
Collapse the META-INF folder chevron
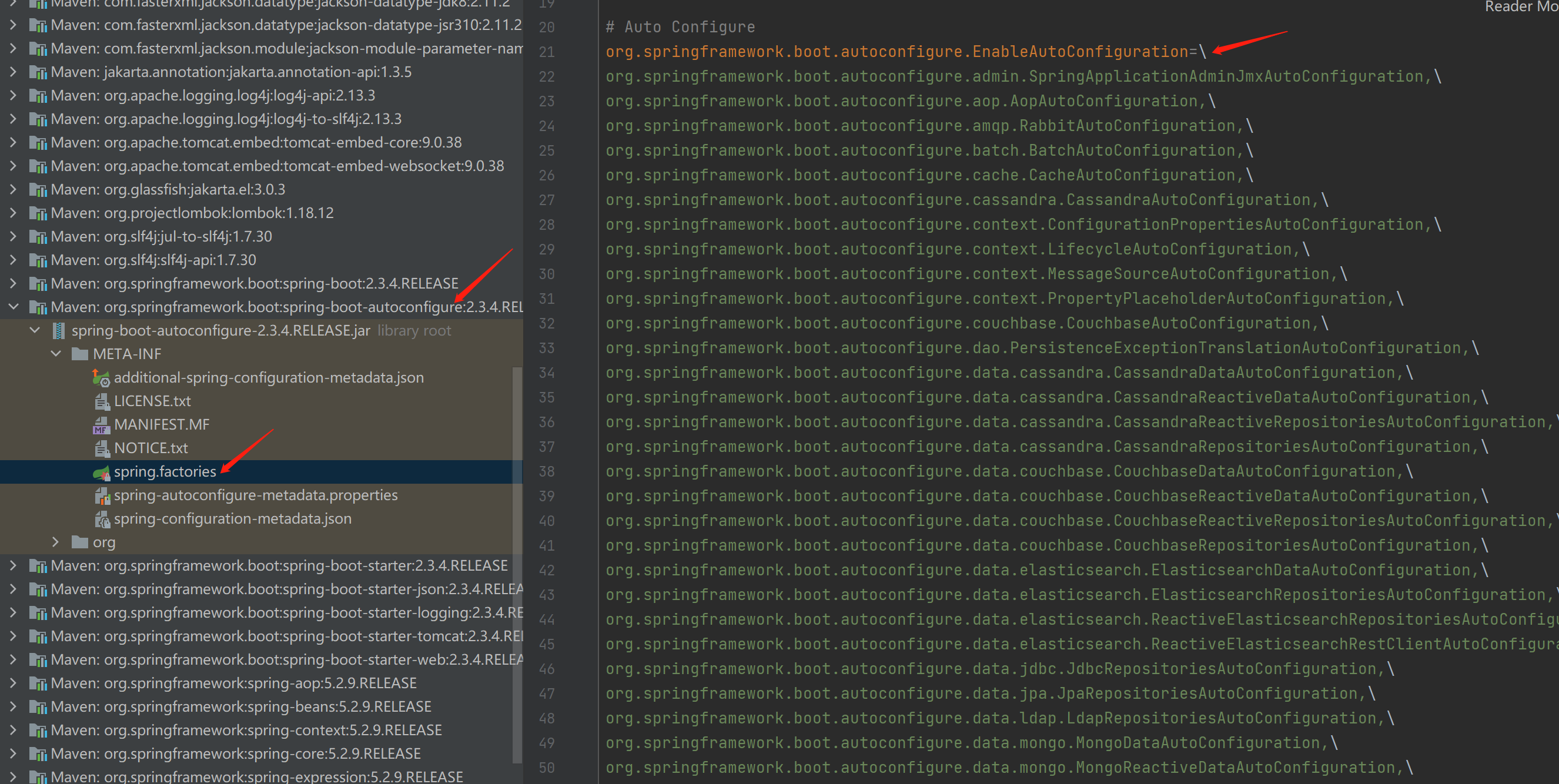coord(56,354)
